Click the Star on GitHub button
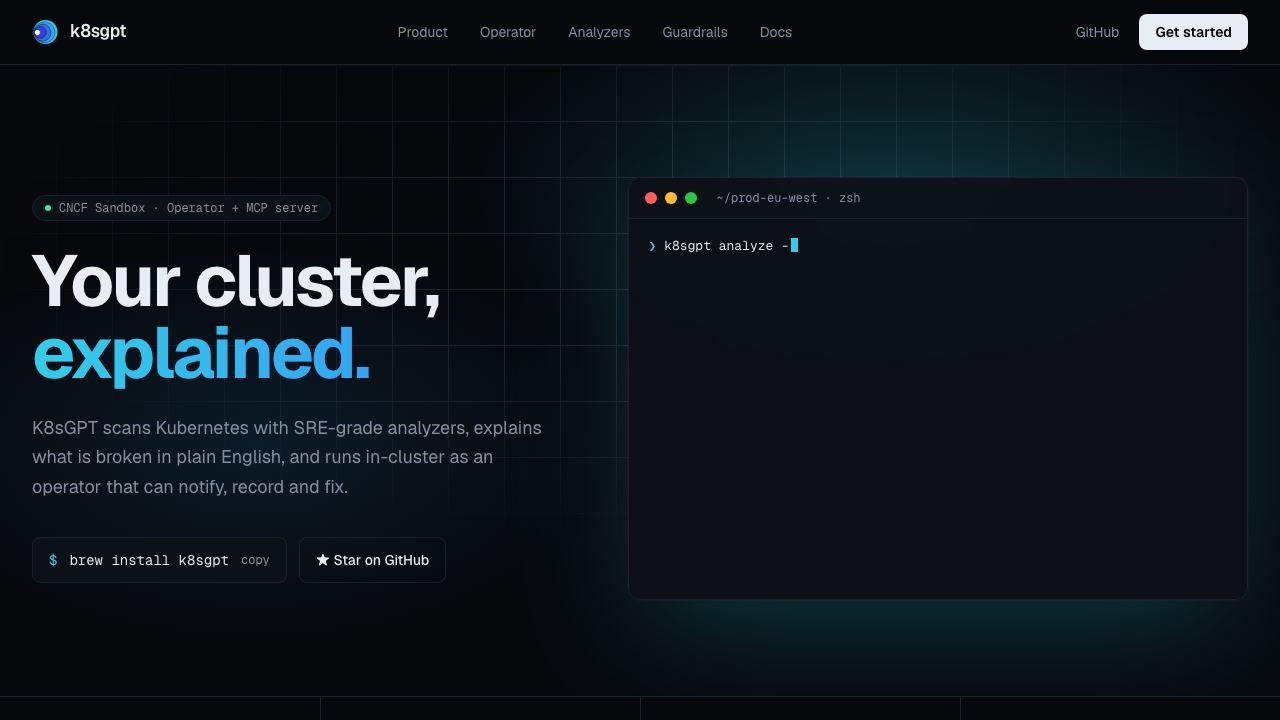 (372, 560)
